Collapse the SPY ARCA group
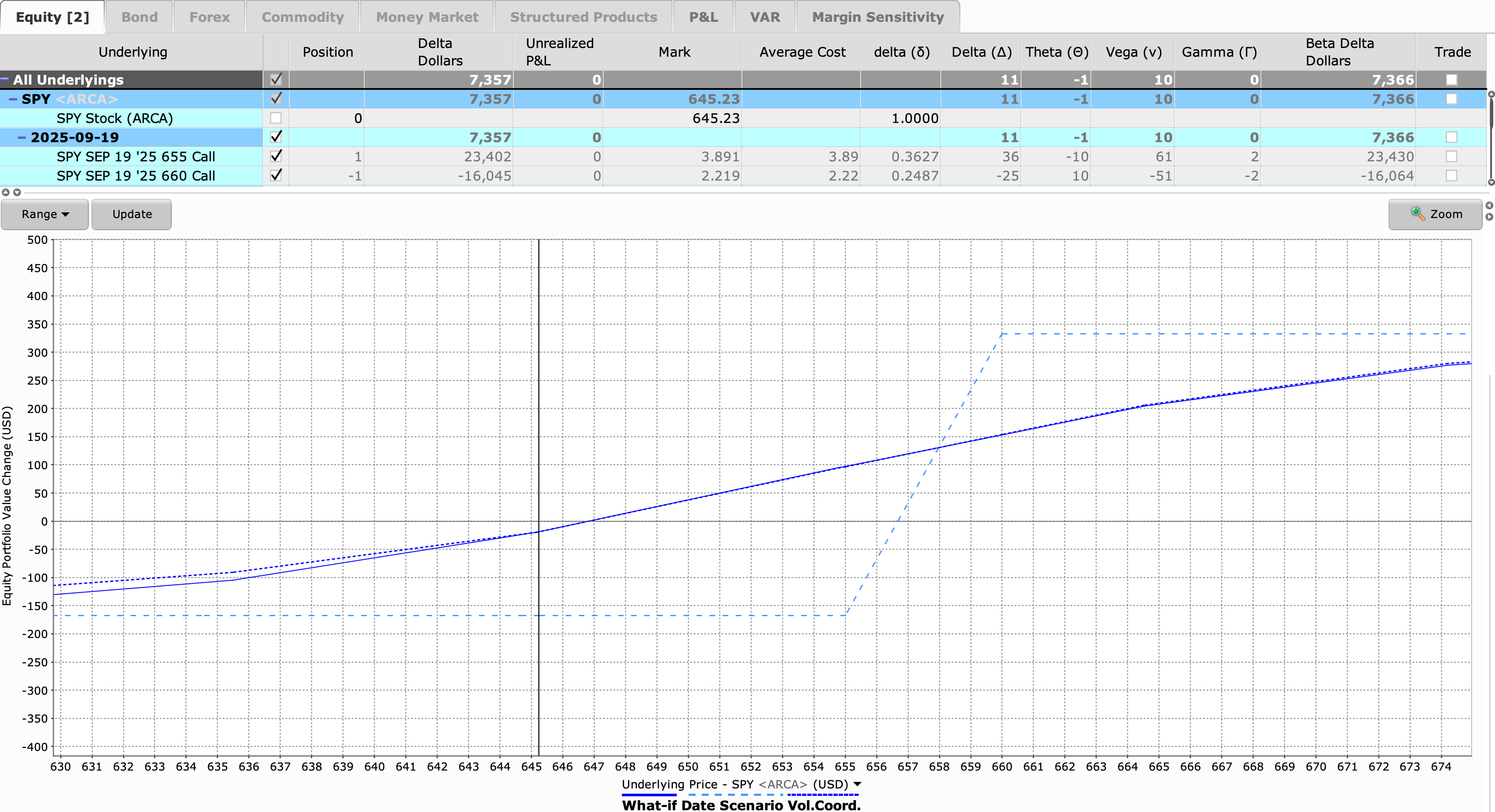 [13, 99]
